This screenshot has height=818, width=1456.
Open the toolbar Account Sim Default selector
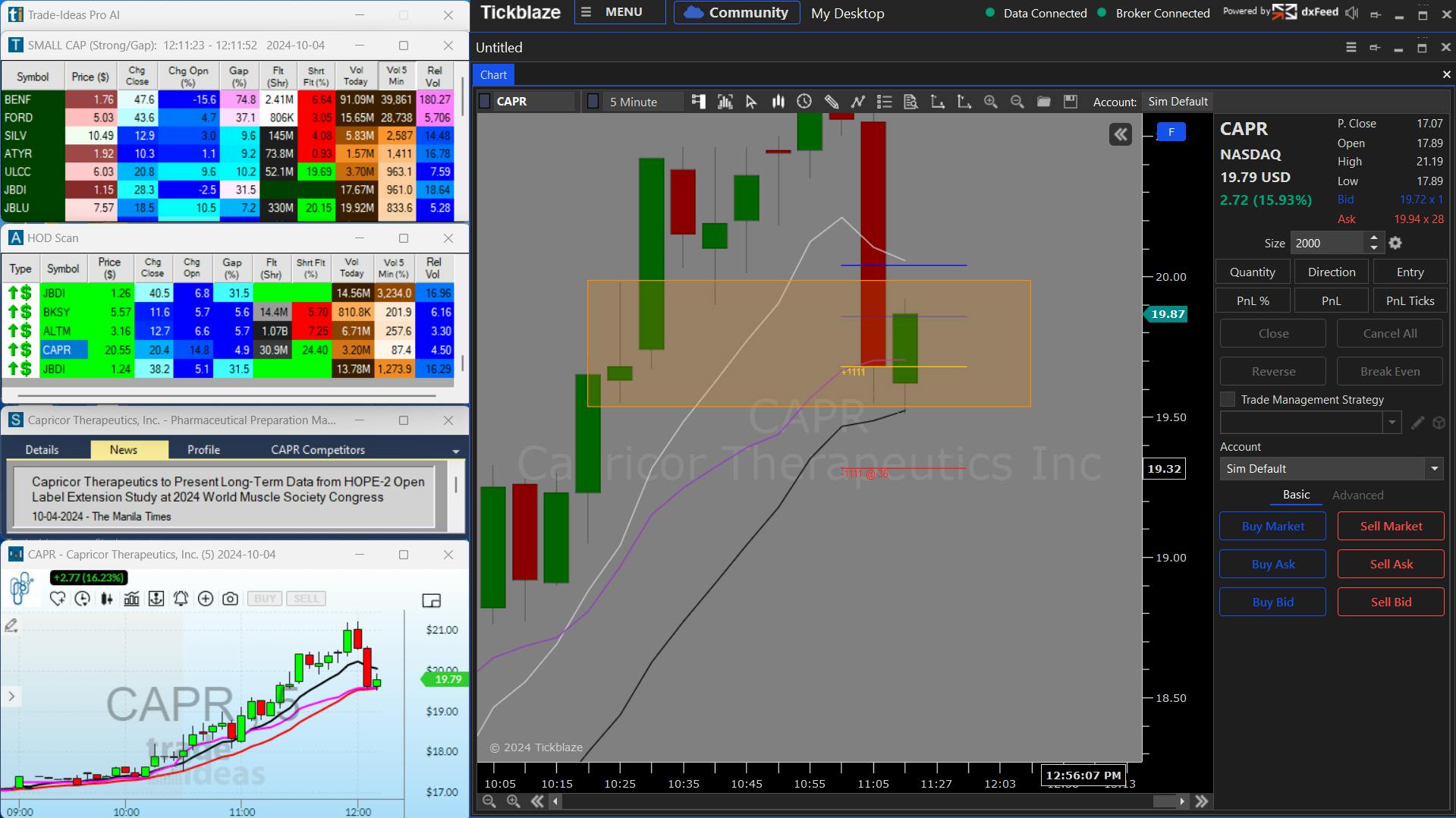pos(1178,102)
